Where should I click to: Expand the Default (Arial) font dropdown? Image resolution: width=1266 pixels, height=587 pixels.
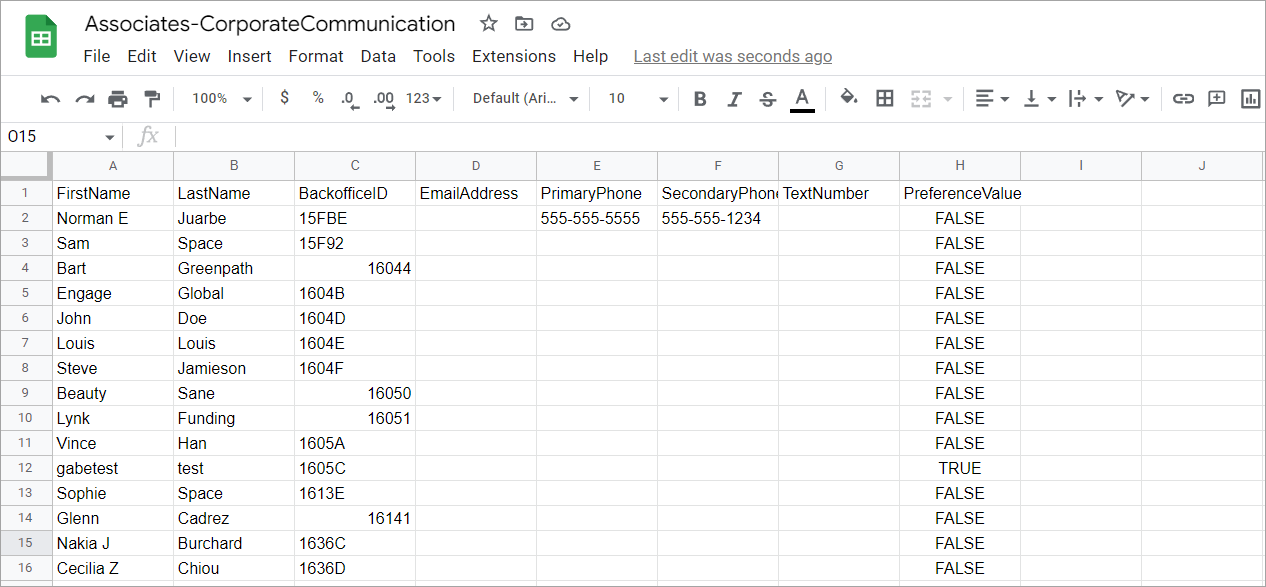[x=525, y=99]
